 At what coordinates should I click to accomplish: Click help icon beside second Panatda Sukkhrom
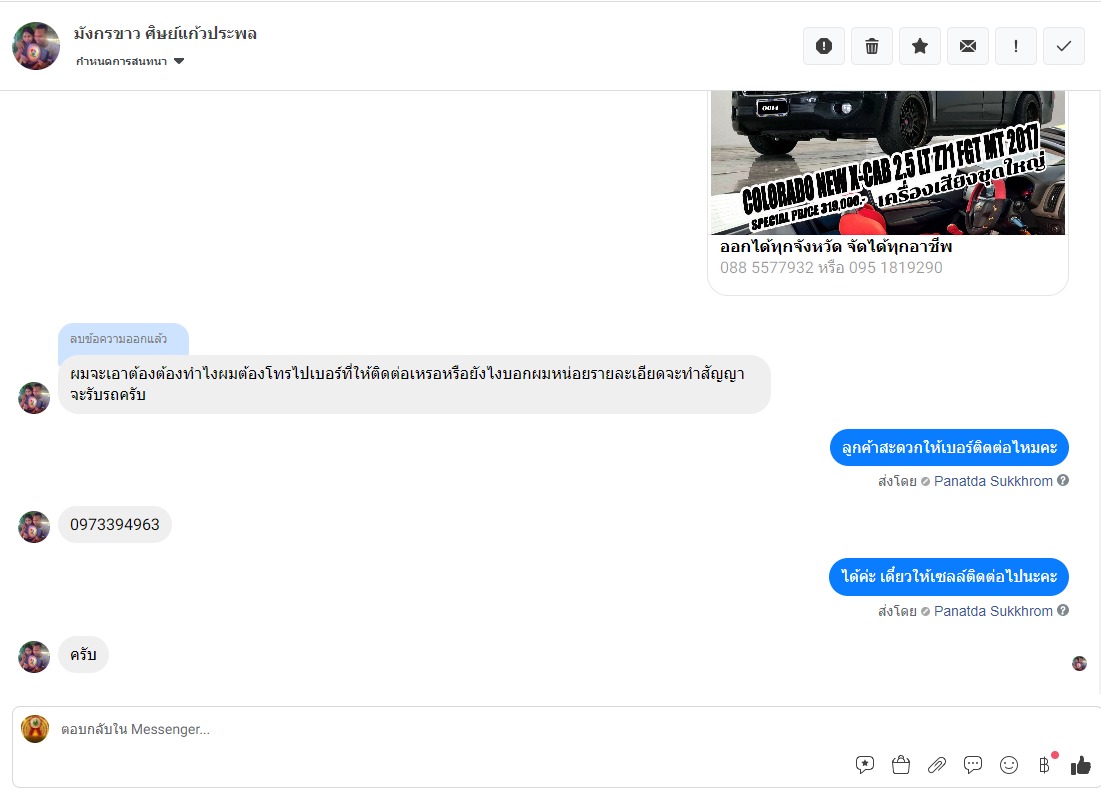click(x=1063, y=610)
